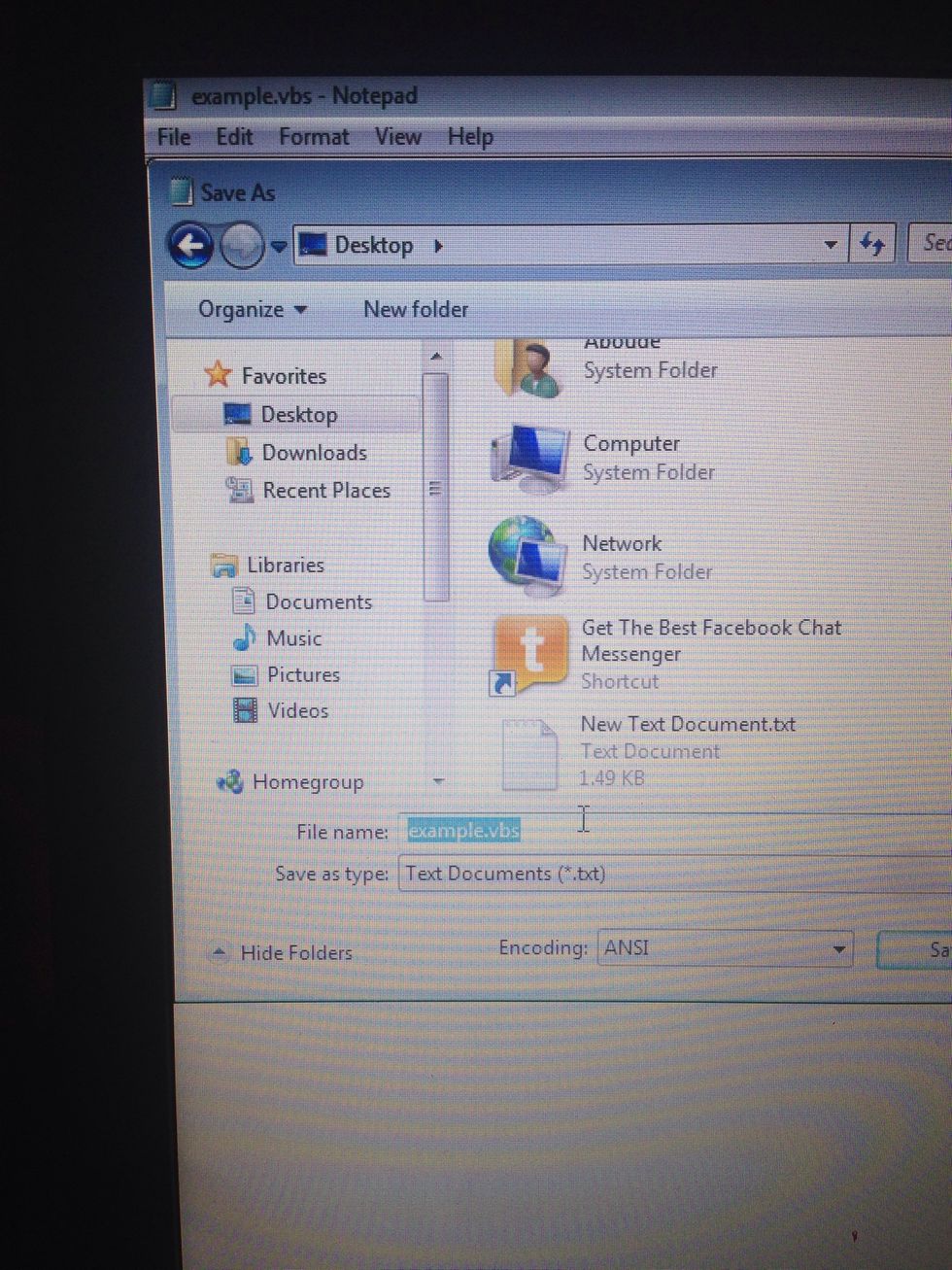Click the New folder button
Screen dimensions: 952x1270
tap(415, 309)
